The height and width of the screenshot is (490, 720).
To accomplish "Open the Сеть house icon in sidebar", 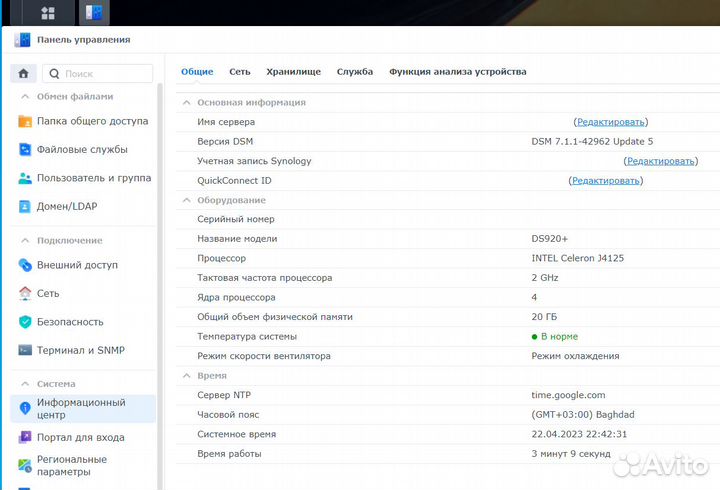I will click(25, 293).
